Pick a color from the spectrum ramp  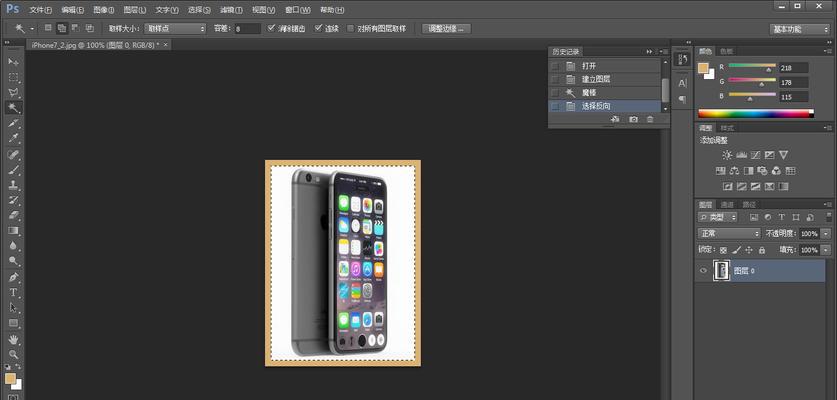point(756,113)
